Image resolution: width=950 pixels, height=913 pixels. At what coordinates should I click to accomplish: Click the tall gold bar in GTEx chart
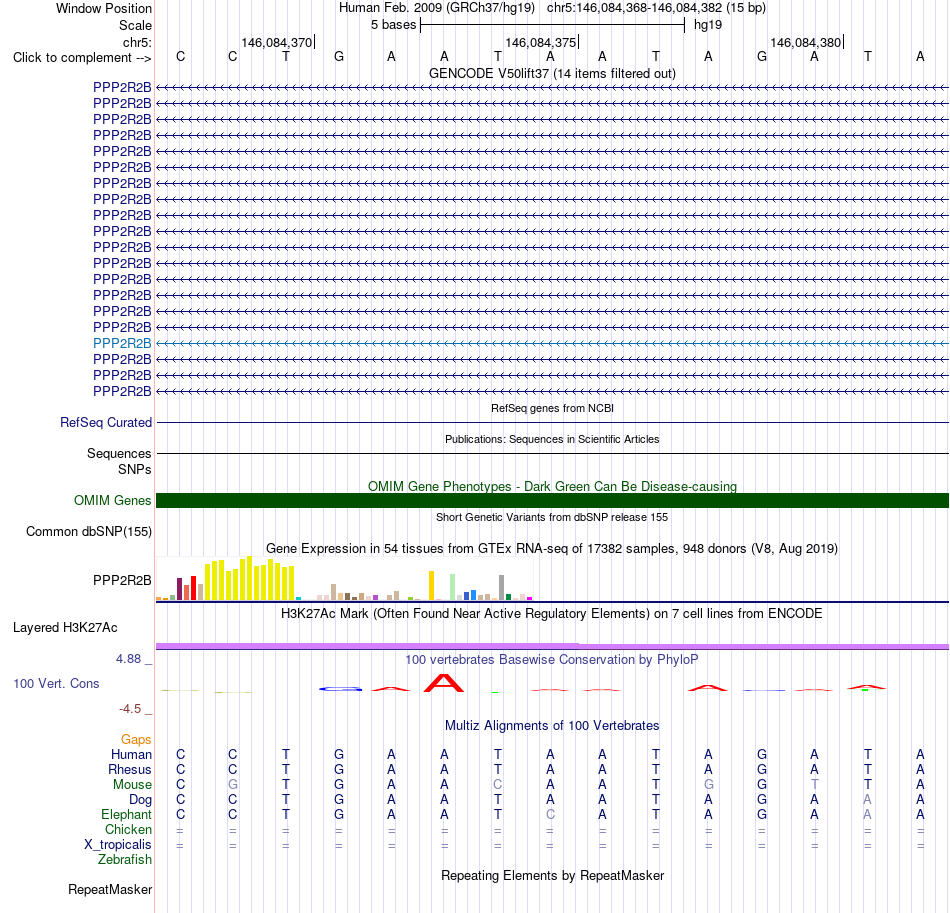[x=431, y=585]
